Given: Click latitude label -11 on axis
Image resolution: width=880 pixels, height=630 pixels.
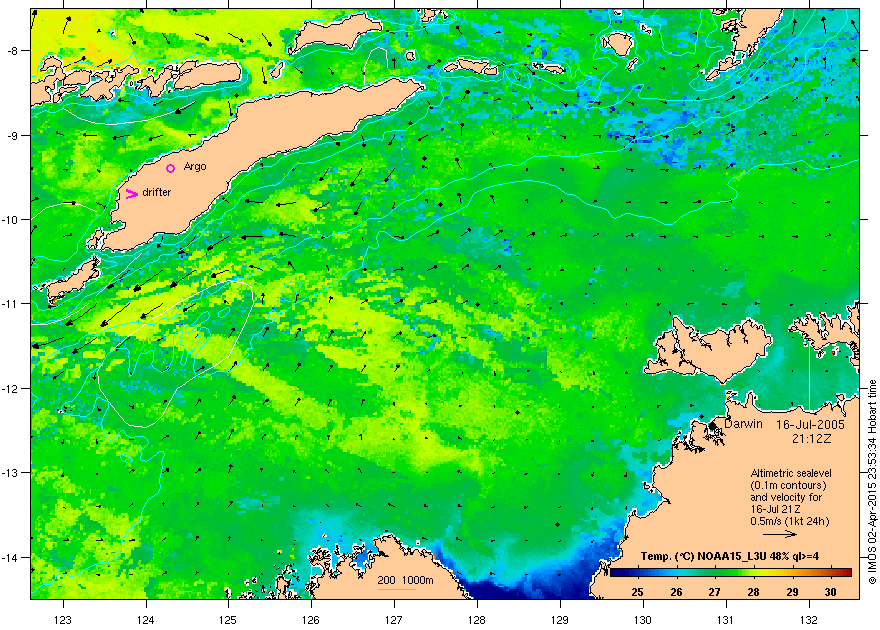Looking at the screenshot, I should click(10, 304).
